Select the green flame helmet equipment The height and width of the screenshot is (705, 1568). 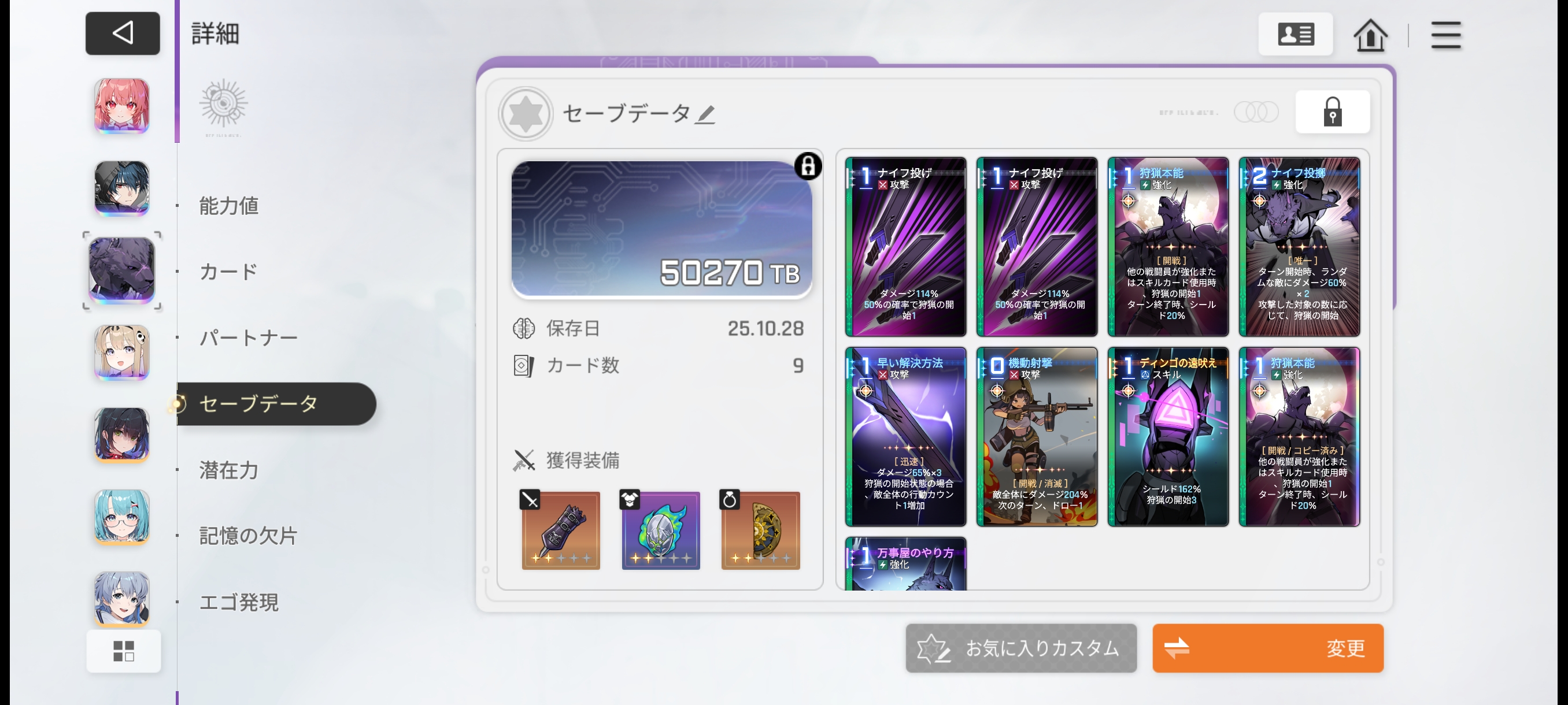pyautogui.click(x=660, y=530)
